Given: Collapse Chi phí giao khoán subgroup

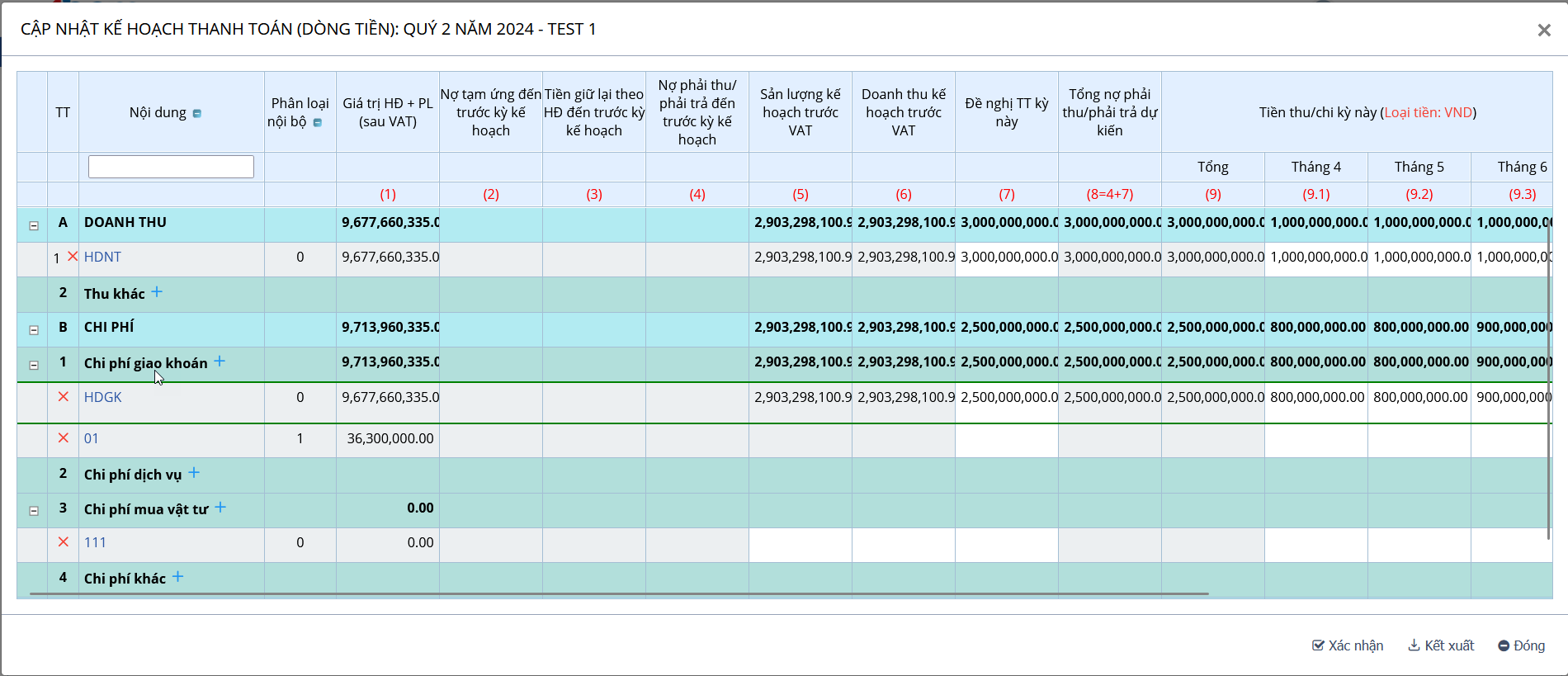Looking at the screenshot, I should point(34,365).
